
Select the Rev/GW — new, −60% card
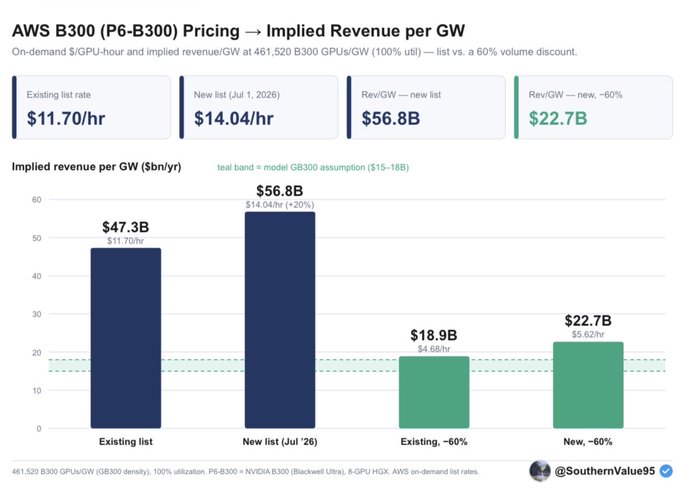[x=594, y=107]
